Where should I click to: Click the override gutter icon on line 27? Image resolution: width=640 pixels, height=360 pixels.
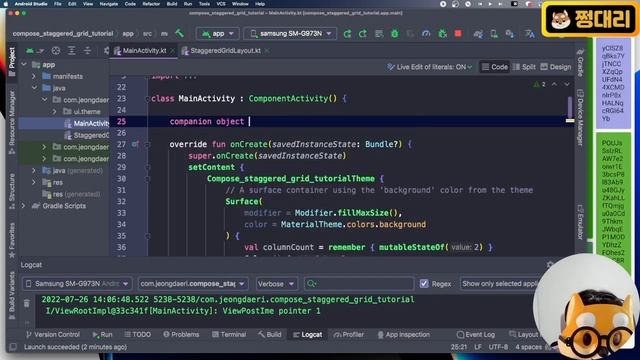coord(135,144)
